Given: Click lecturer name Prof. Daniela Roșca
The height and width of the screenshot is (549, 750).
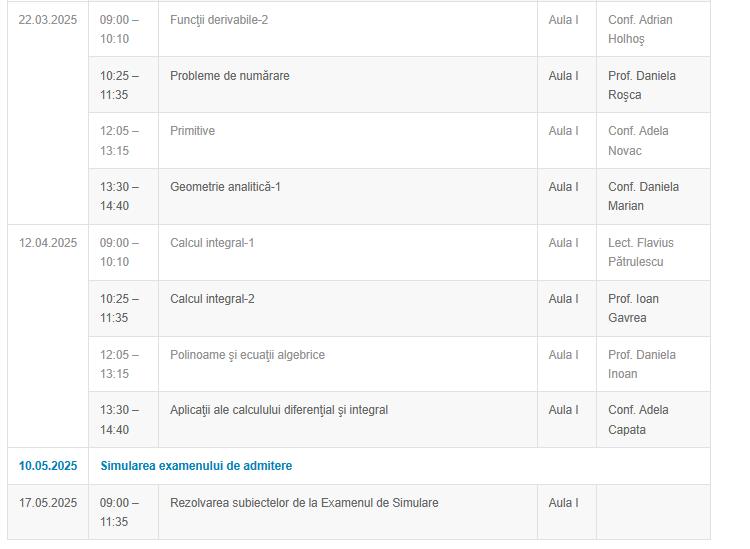Looking at the screenshot, I should (x=641, y=85).
